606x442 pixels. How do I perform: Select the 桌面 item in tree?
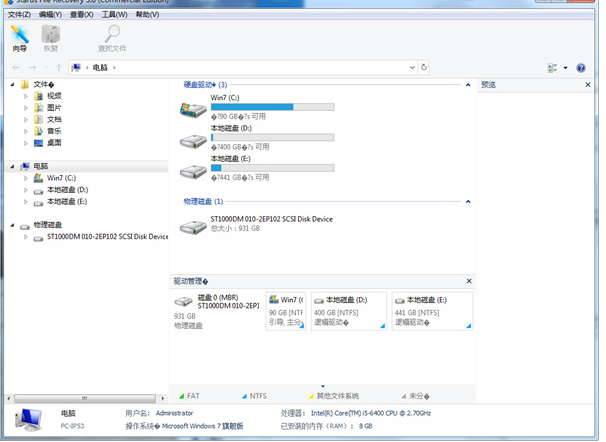(x=54, y=143)
